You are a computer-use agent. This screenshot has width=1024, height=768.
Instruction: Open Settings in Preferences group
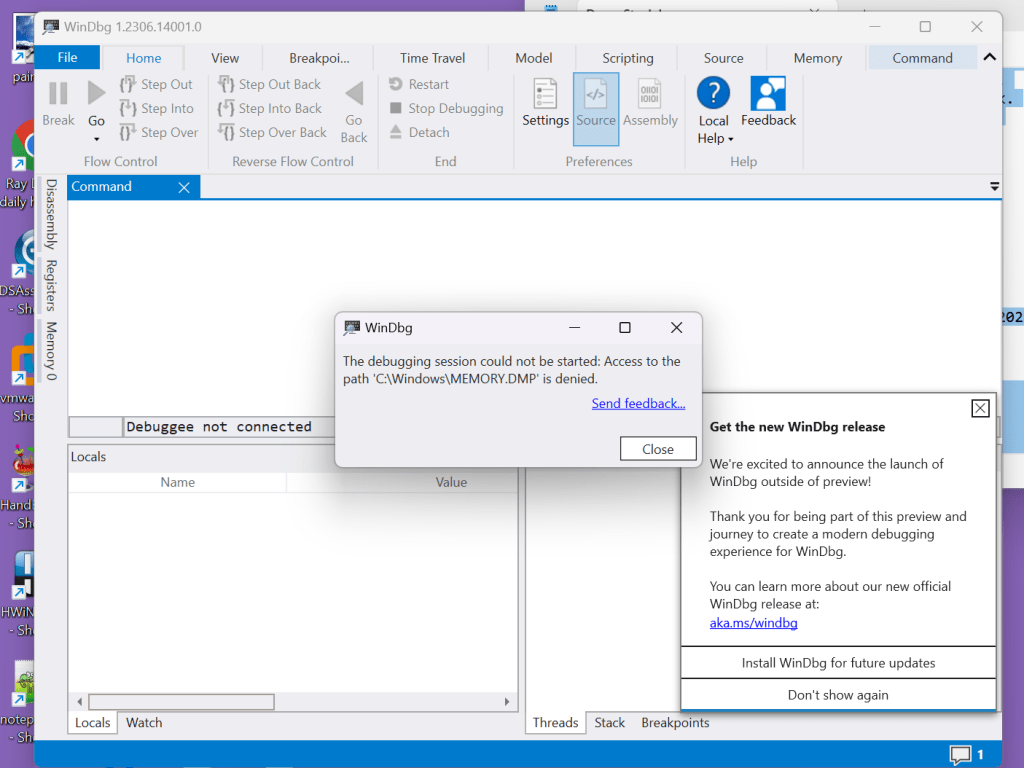pyautogui.click(x=545, y=103)
